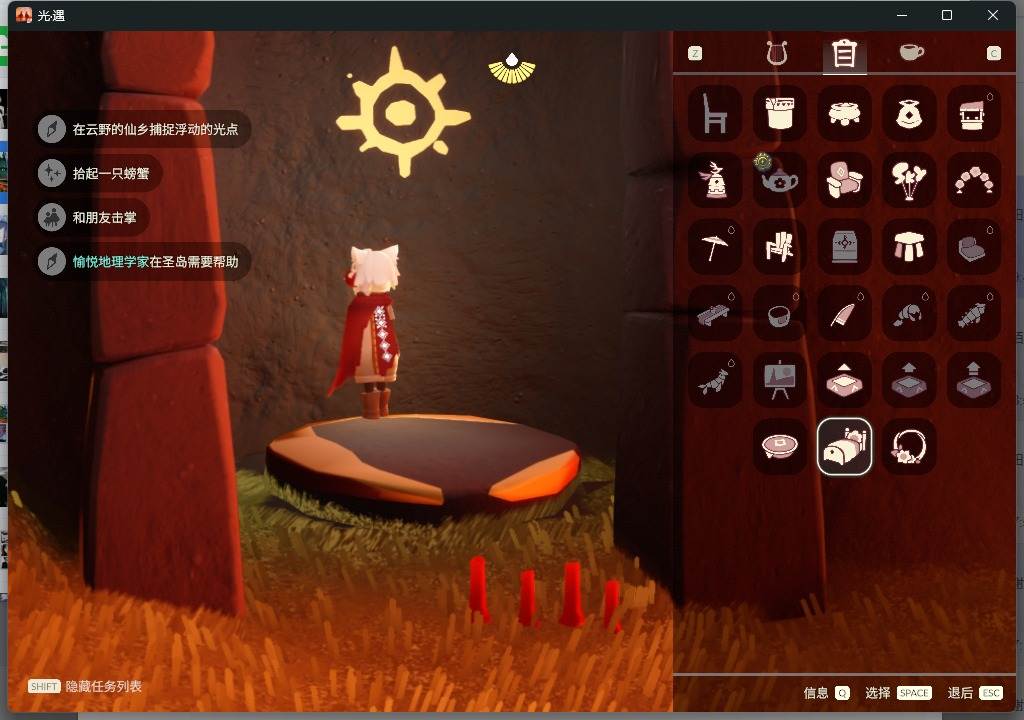Choose the pink round tea table prop
This screenshot has height=720, width=1024.
click(x=780, y=446)
